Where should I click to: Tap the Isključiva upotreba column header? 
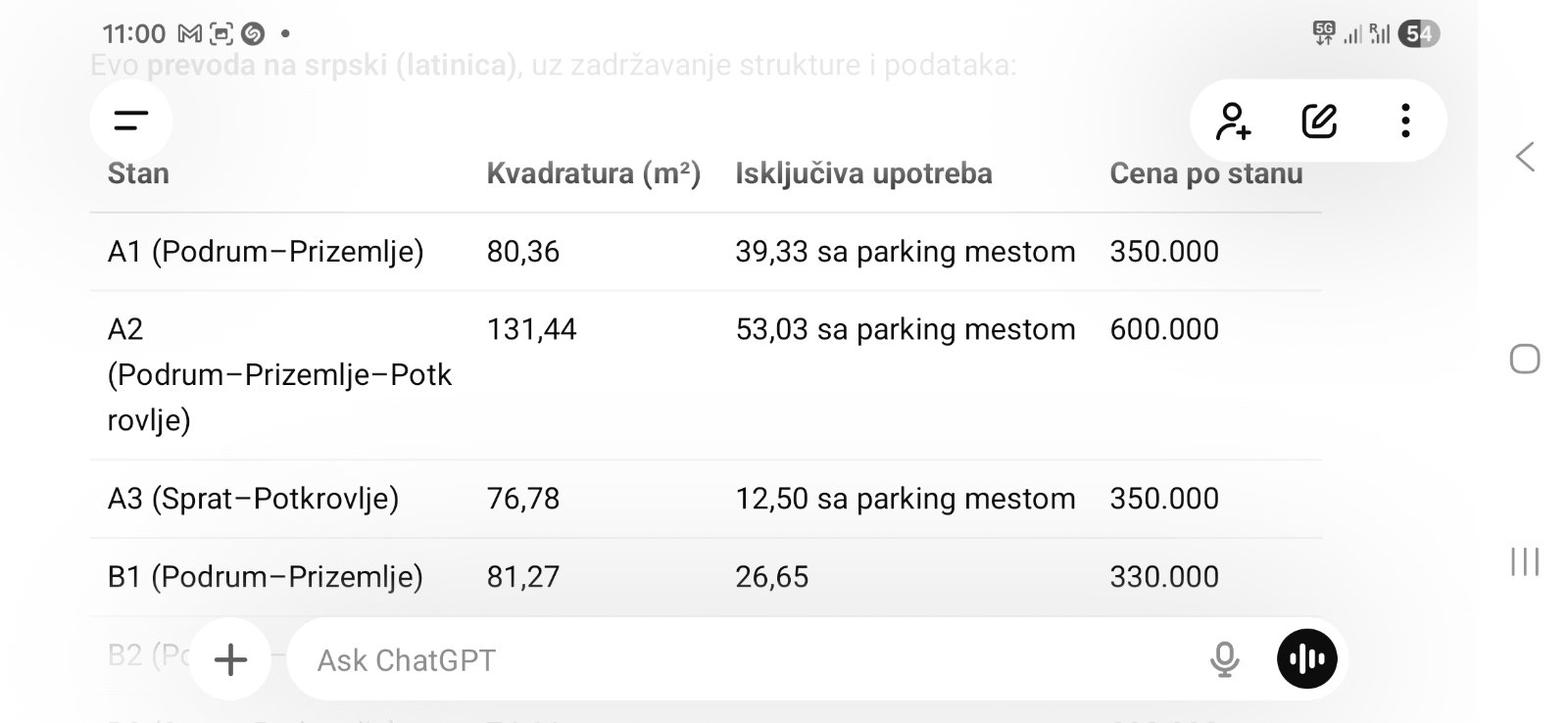[863, 173]
